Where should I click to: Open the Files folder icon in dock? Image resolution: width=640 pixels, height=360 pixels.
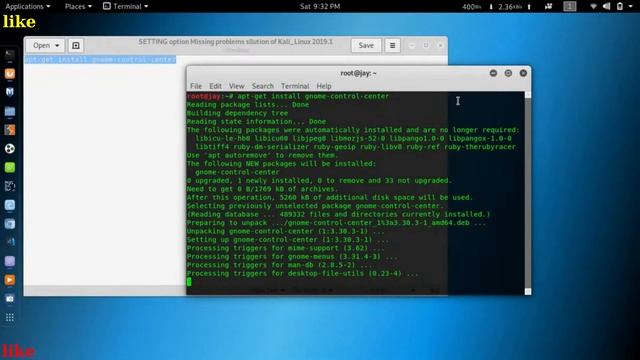click(10, 111)
